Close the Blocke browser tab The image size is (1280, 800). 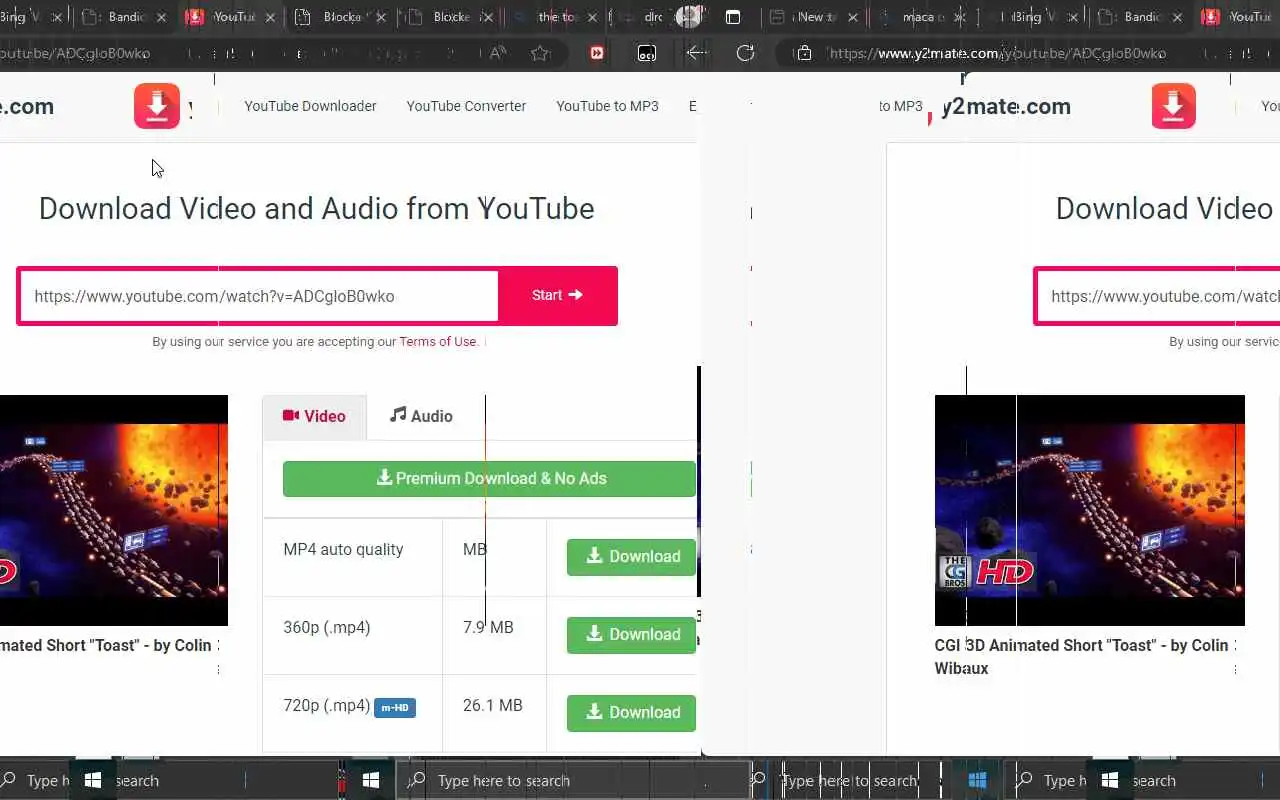pyautogui.click(x=489, y=17)
